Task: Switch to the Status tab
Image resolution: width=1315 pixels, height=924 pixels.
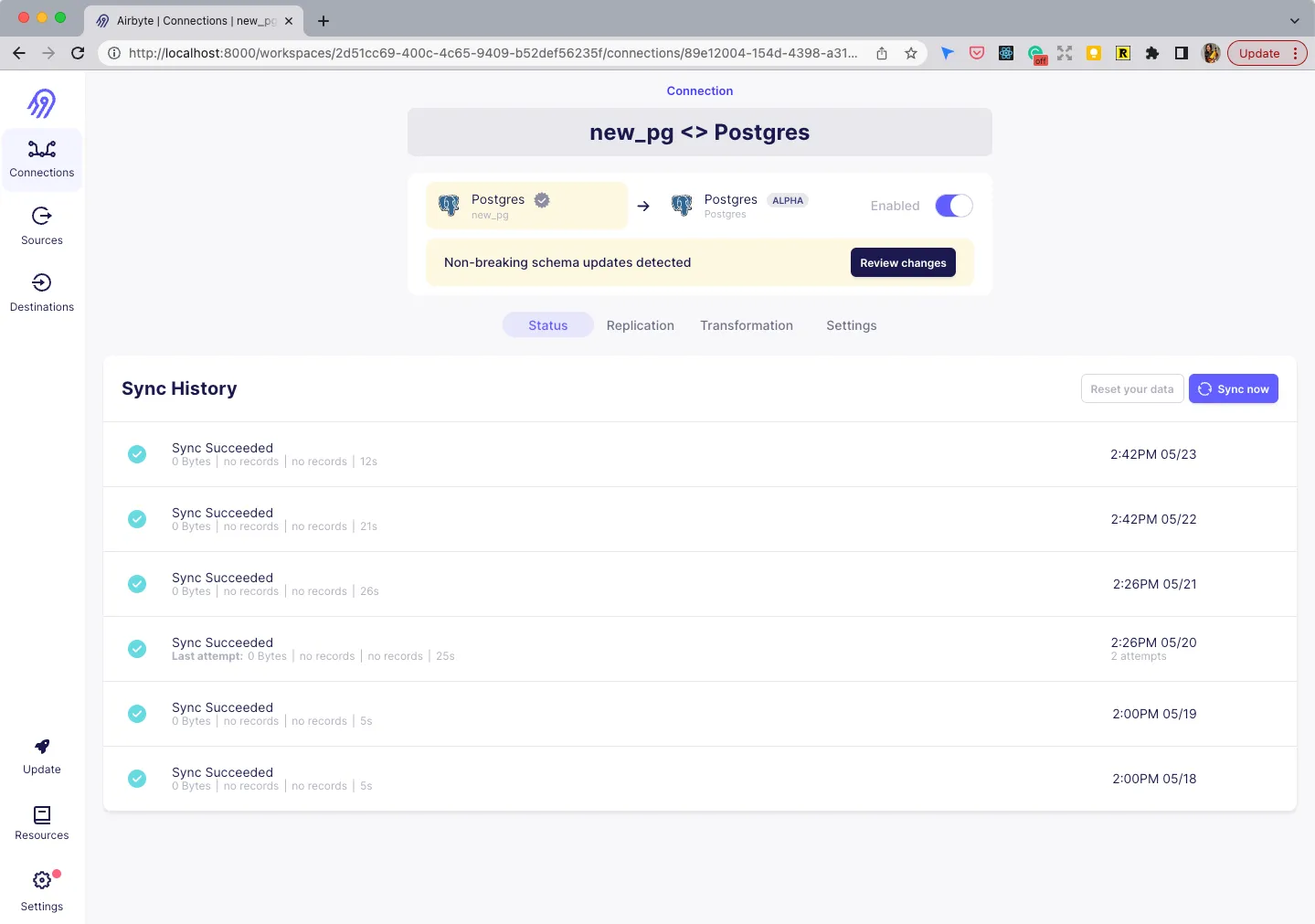Action: click(548, 325)
